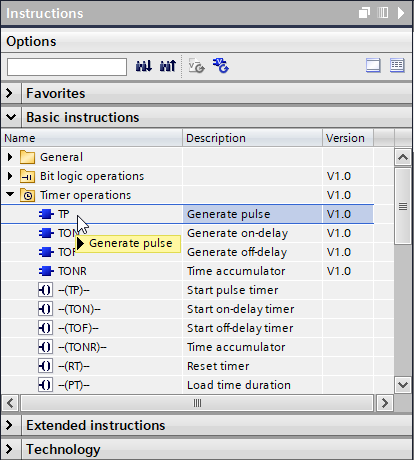
Task: Switch to the detailed list view icon
Action: click(x=397, y=65)
